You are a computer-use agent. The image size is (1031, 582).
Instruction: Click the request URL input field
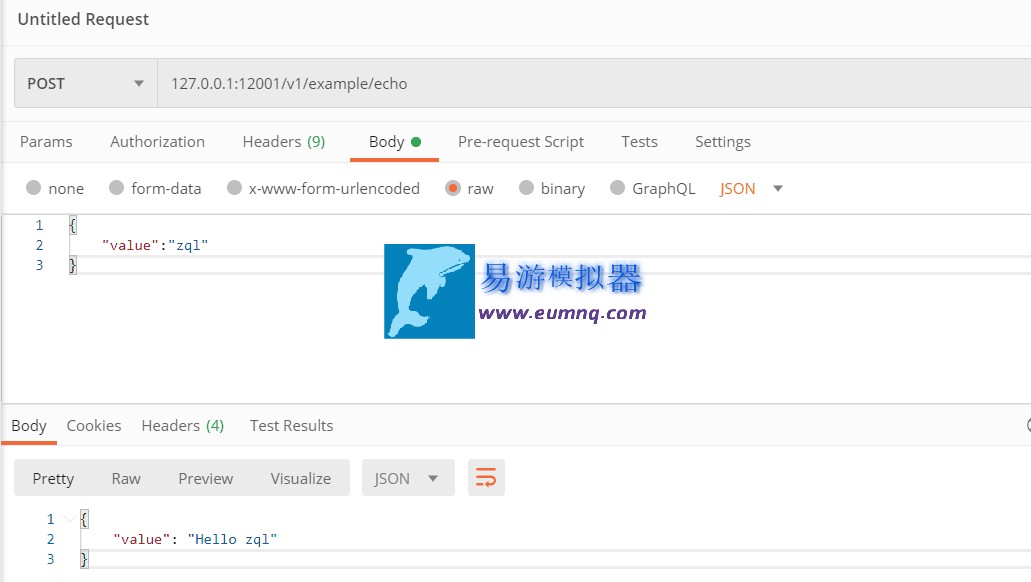pyautogui.click(x=594, y=84)
